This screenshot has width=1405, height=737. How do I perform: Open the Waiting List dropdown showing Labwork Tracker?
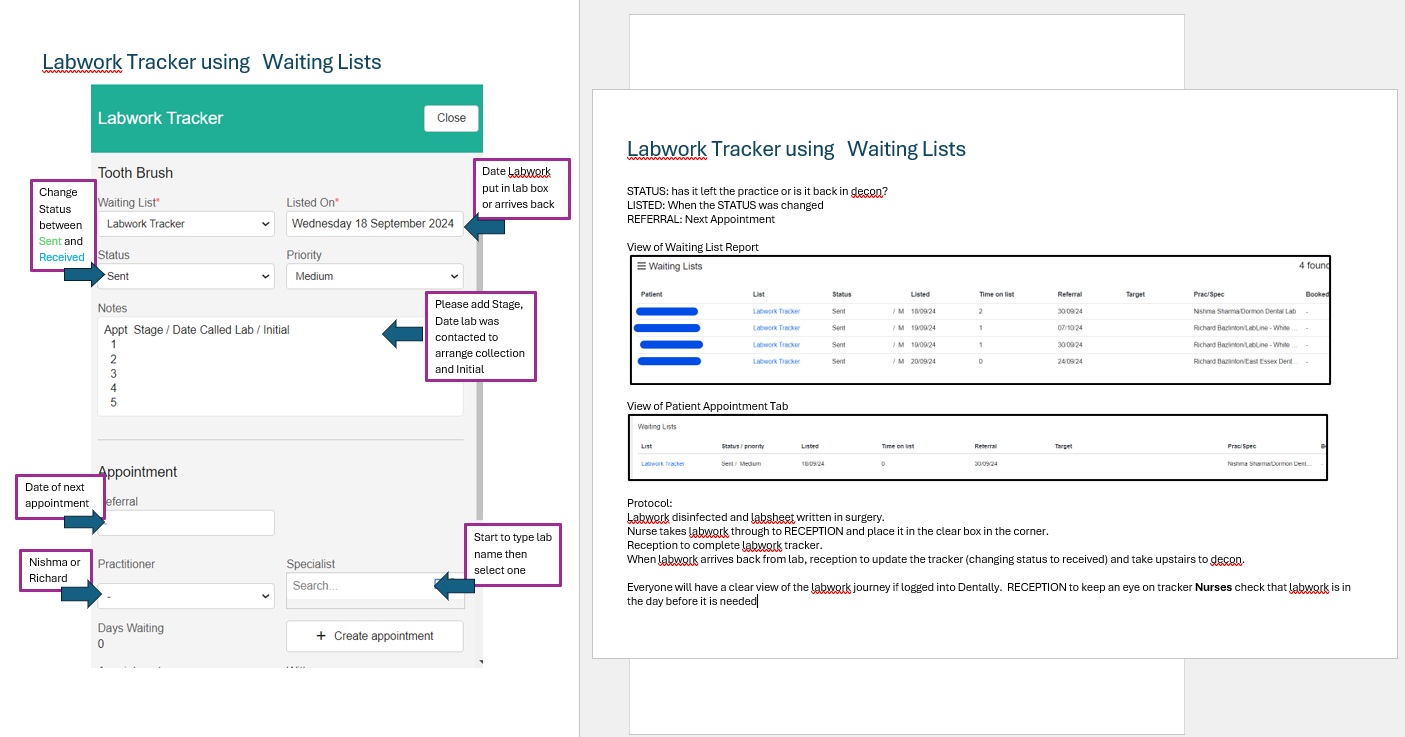186,224
